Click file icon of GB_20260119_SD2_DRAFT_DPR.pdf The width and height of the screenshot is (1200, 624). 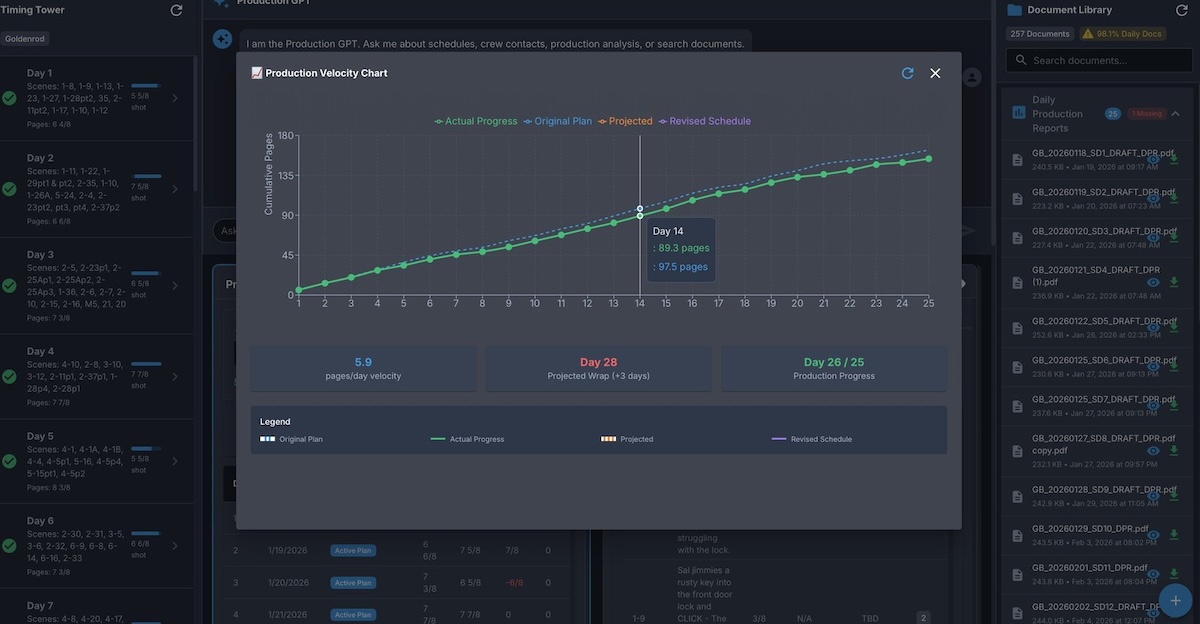(x=1018, y=200)
